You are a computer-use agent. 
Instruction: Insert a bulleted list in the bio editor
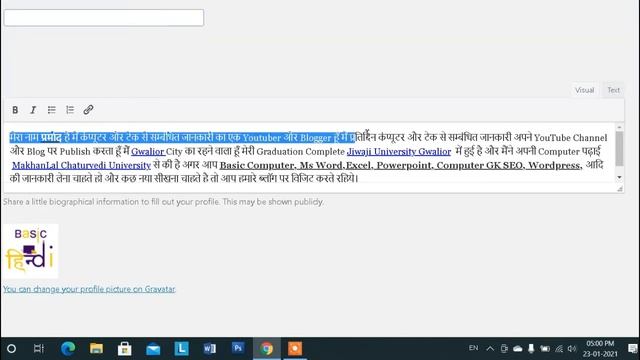[51, 110]
